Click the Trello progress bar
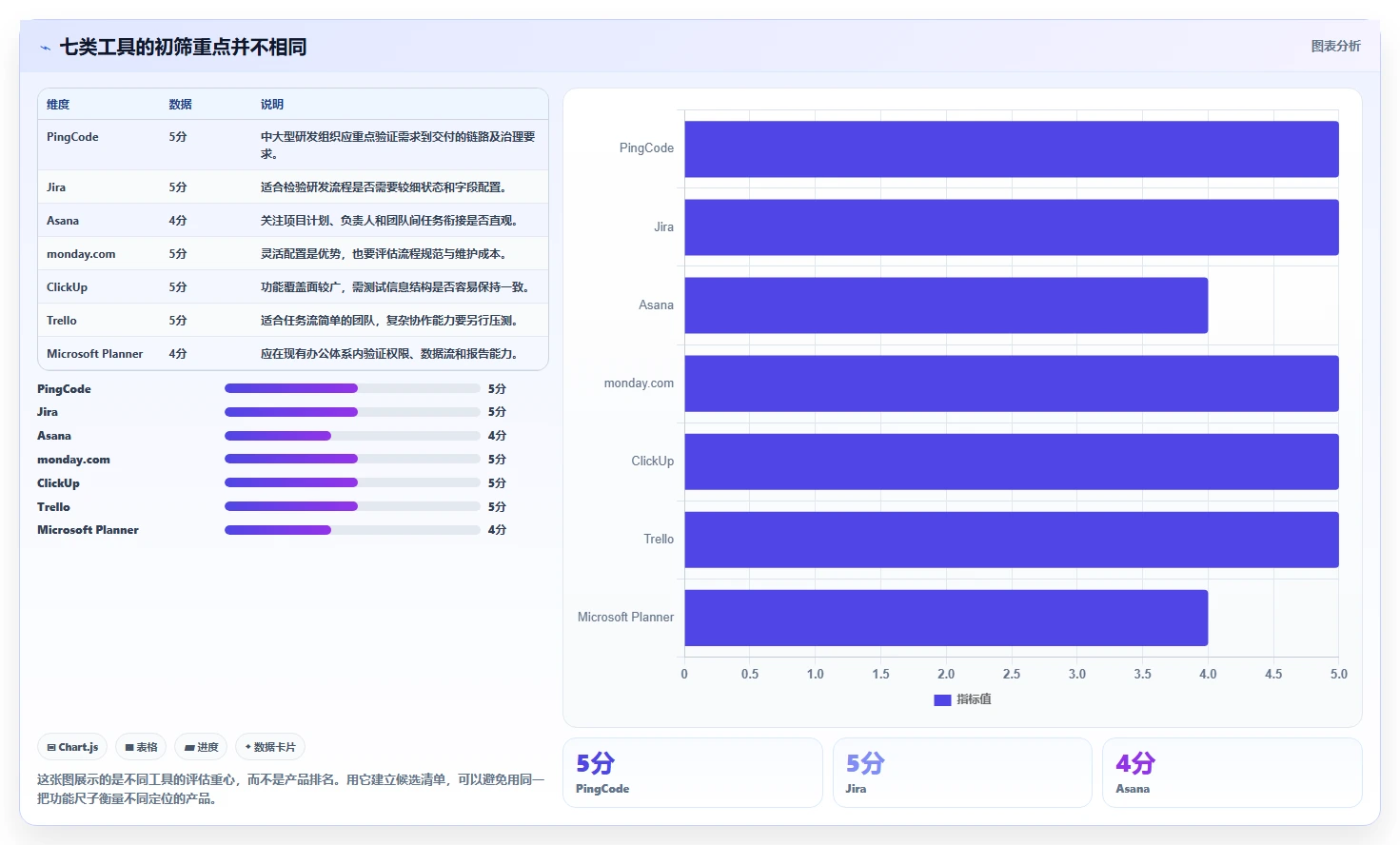 352,506
